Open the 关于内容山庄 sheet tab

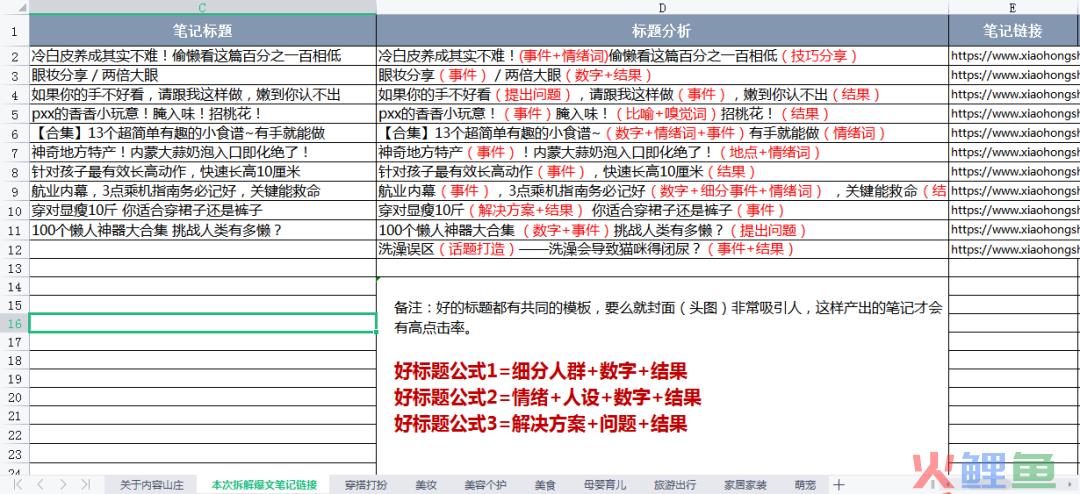click(152, 485)
